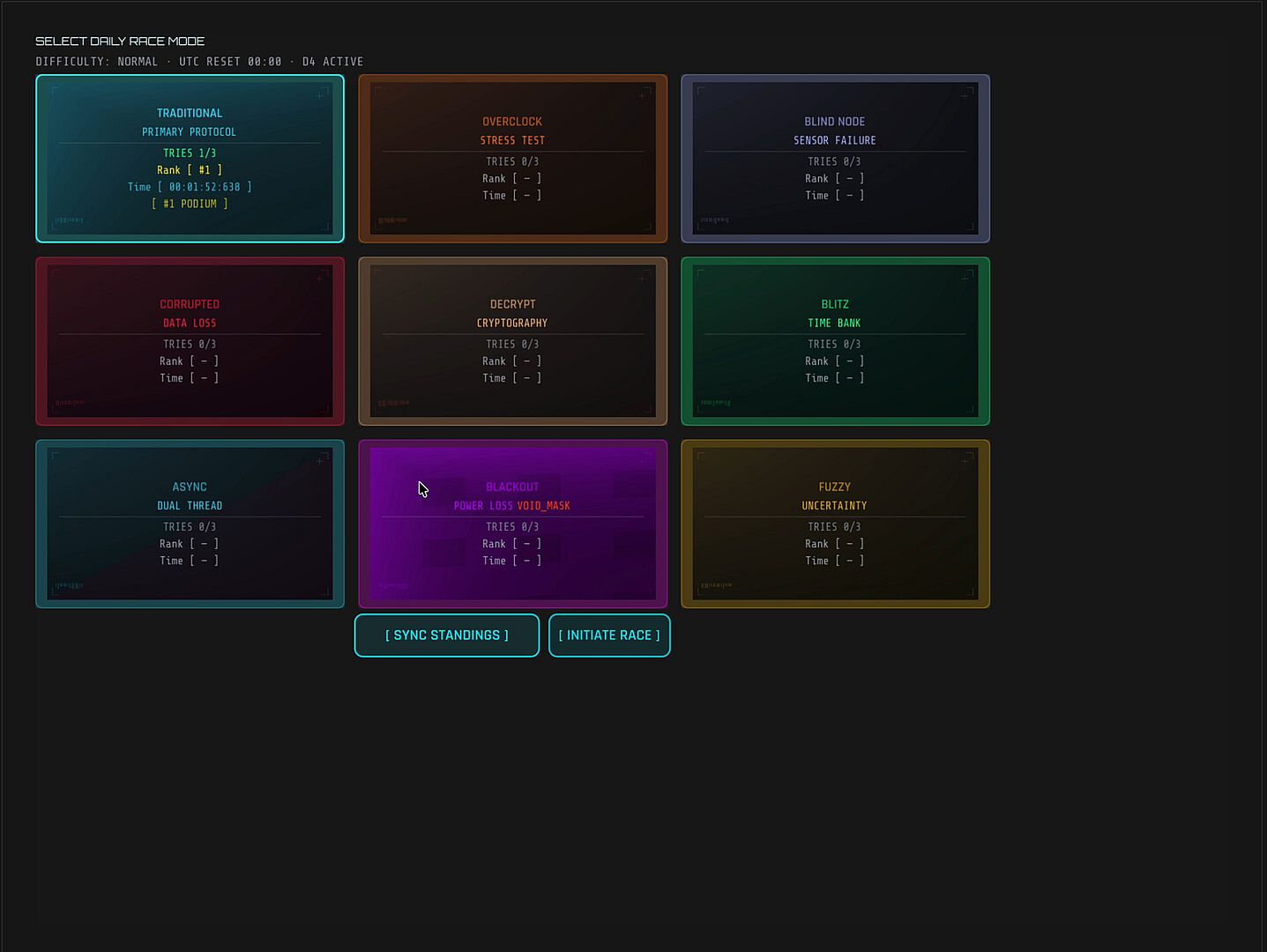The image size is (1267, 952).
Task: Choose the Blind Node sensor failure card
Action: [835, 159]
